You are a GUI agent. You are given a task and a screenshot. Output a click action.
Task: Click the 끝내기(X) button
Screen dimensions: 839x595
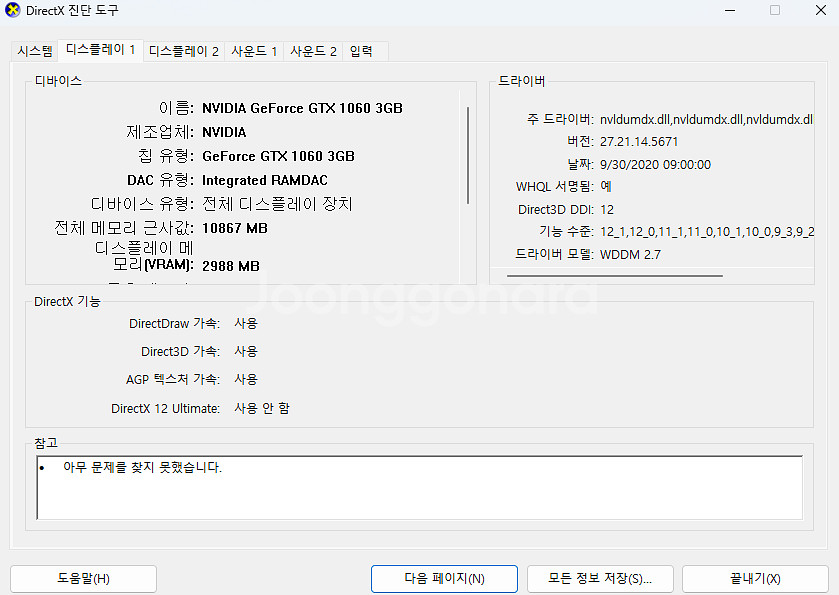pyautogui.click(x=755, y=578)
